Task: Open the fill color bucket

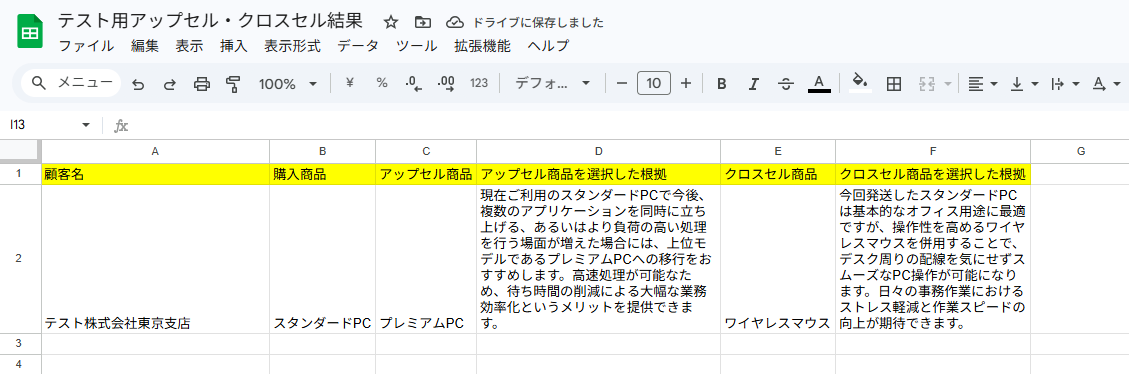Action: point(860,82)
